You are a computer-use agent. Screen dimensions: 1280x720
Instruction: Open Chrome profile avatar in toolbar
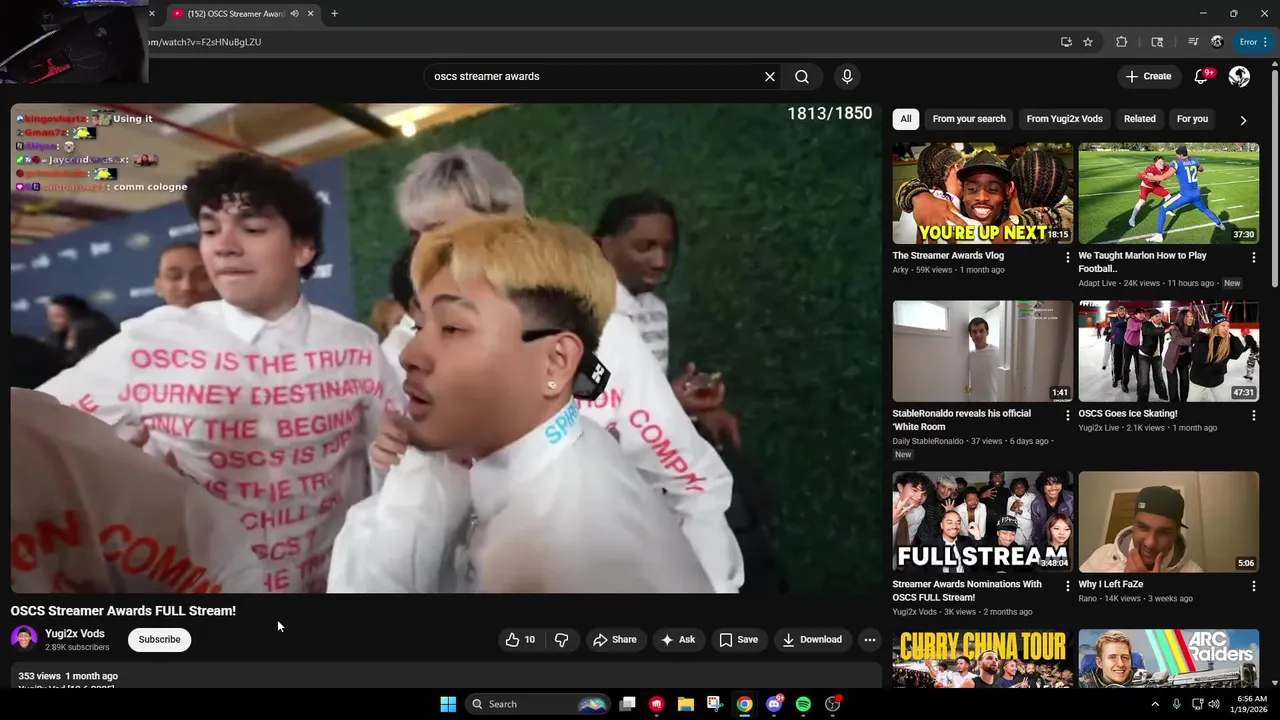click(x=1217, y=42)
